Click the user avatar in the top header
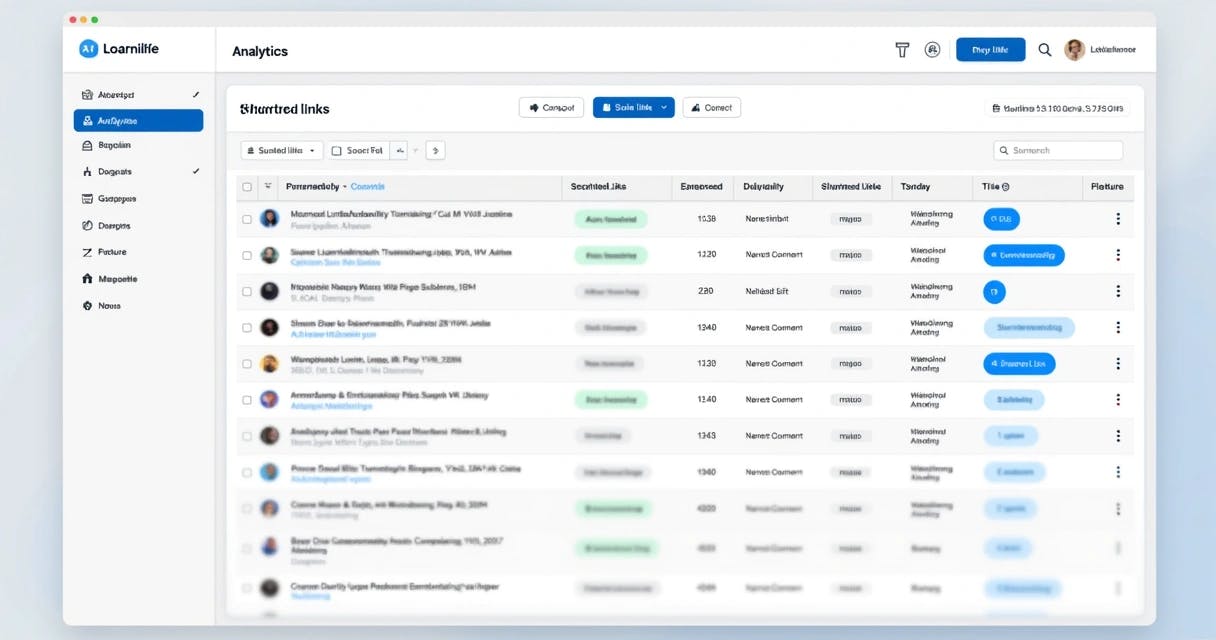This screenshot has width=1216, height=640. 1075,50
